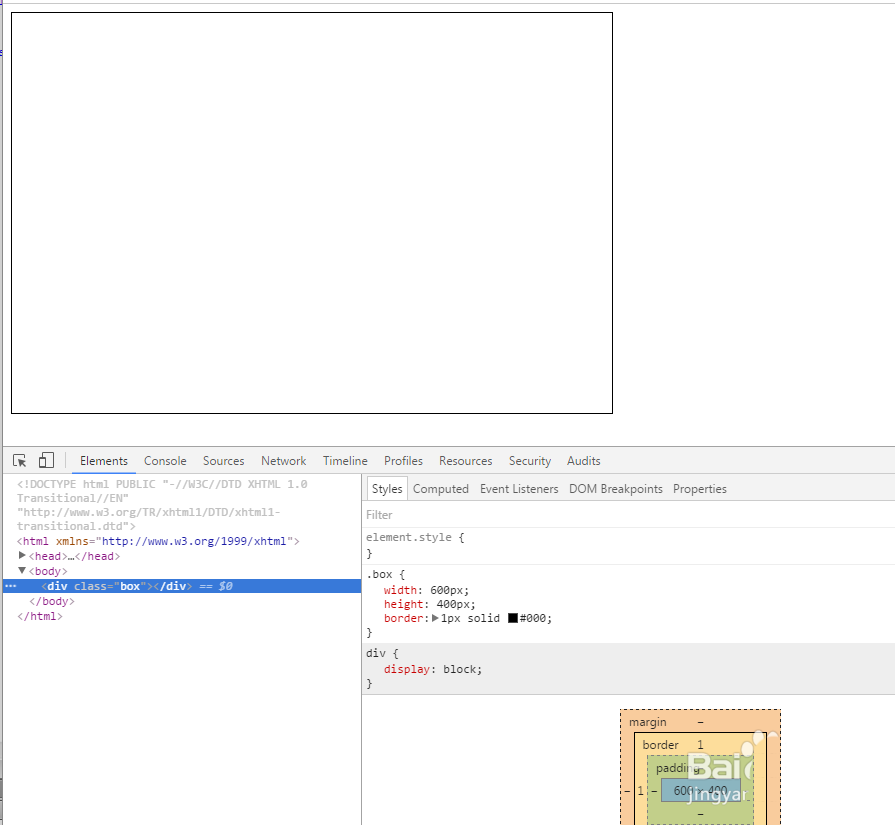Expand the border shorthand property triangle
The height and width of the screenshot is (825, 895).
(x=435, y=618)
